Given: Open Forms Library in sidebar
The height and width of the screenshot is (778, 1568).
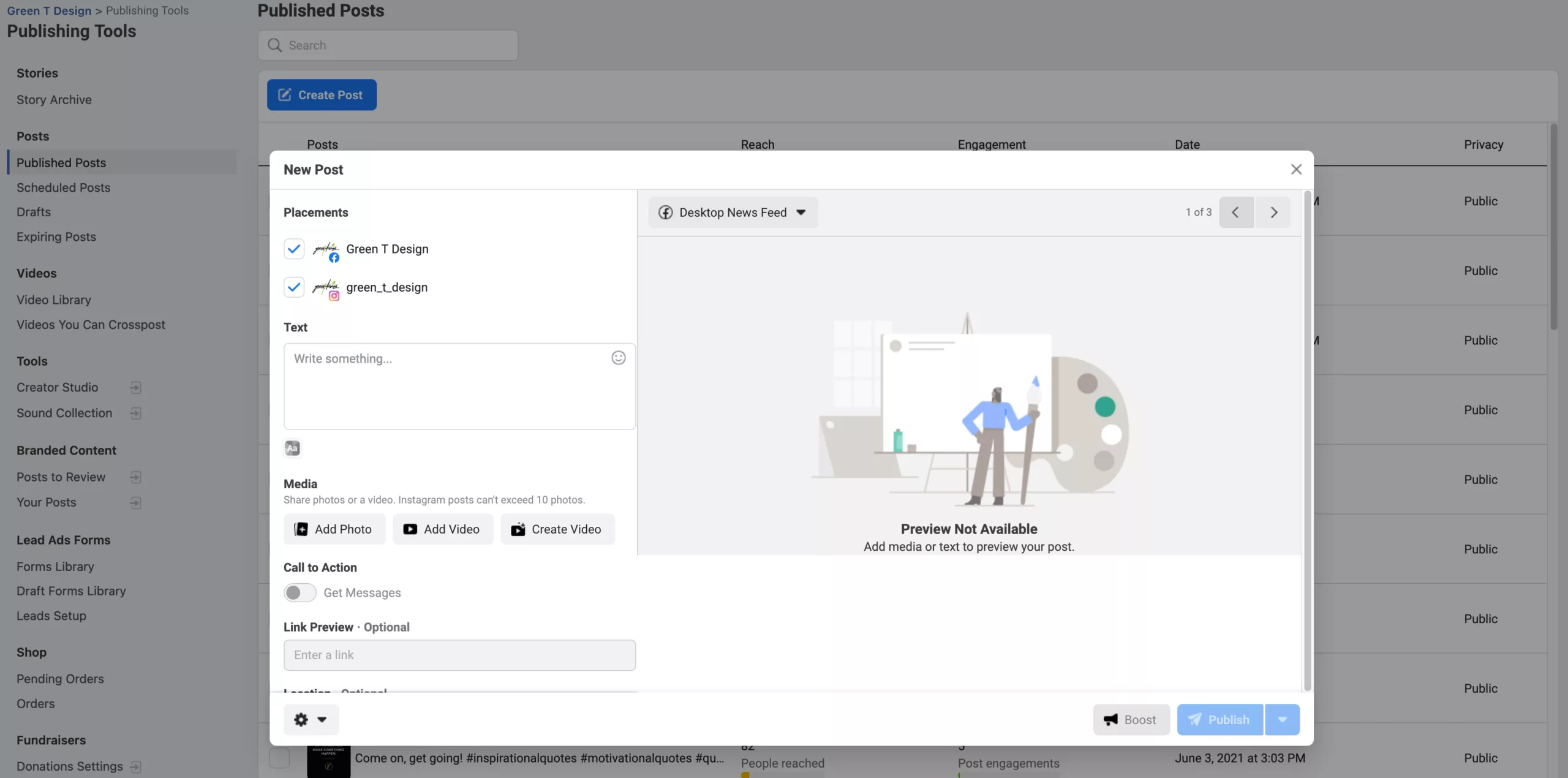Looking at the screenshot, I should [55, 566].
